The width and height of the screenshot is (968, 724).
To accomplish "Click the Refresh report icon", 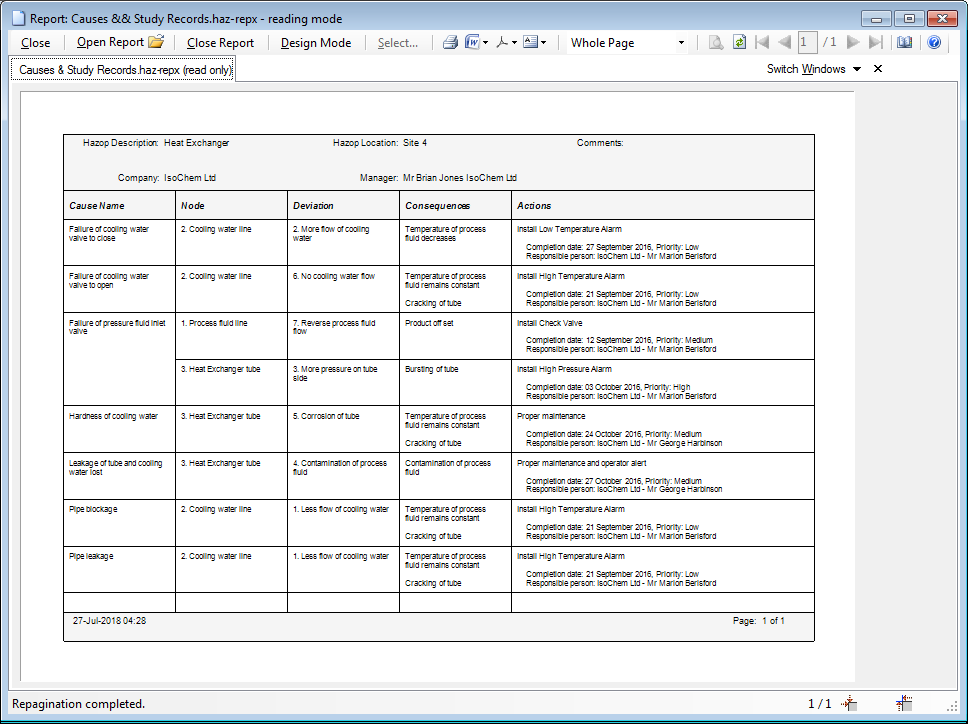I will 739,43.
